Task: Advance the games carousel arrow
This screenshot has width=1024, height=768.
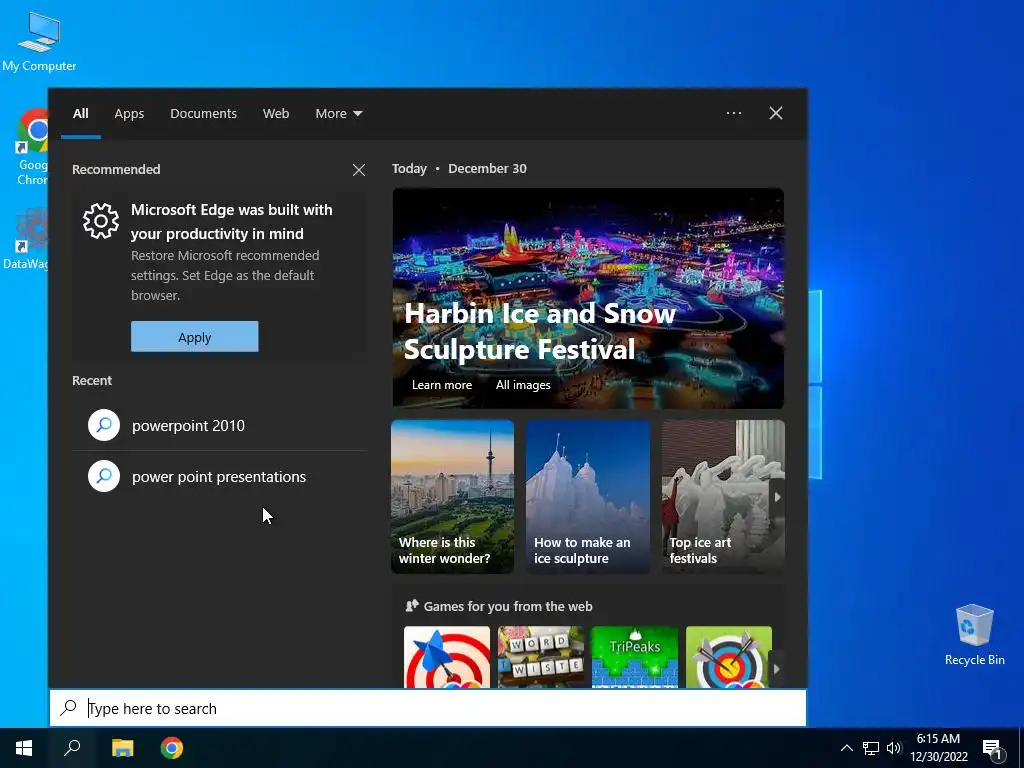Action: coord(777,669)
